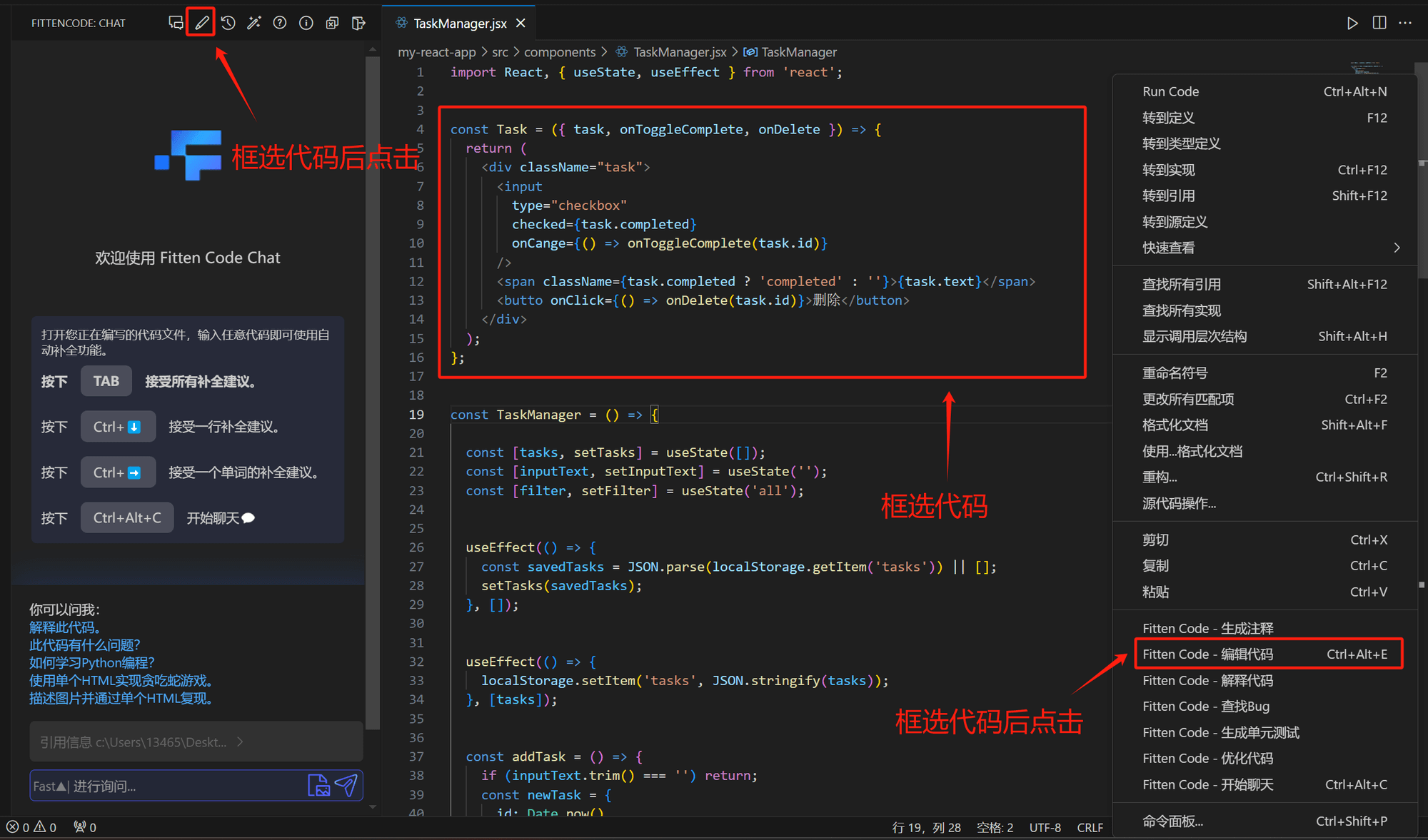Select '转到源定义' menu item
1428x840 pixels.
[x=1264, y=222]
